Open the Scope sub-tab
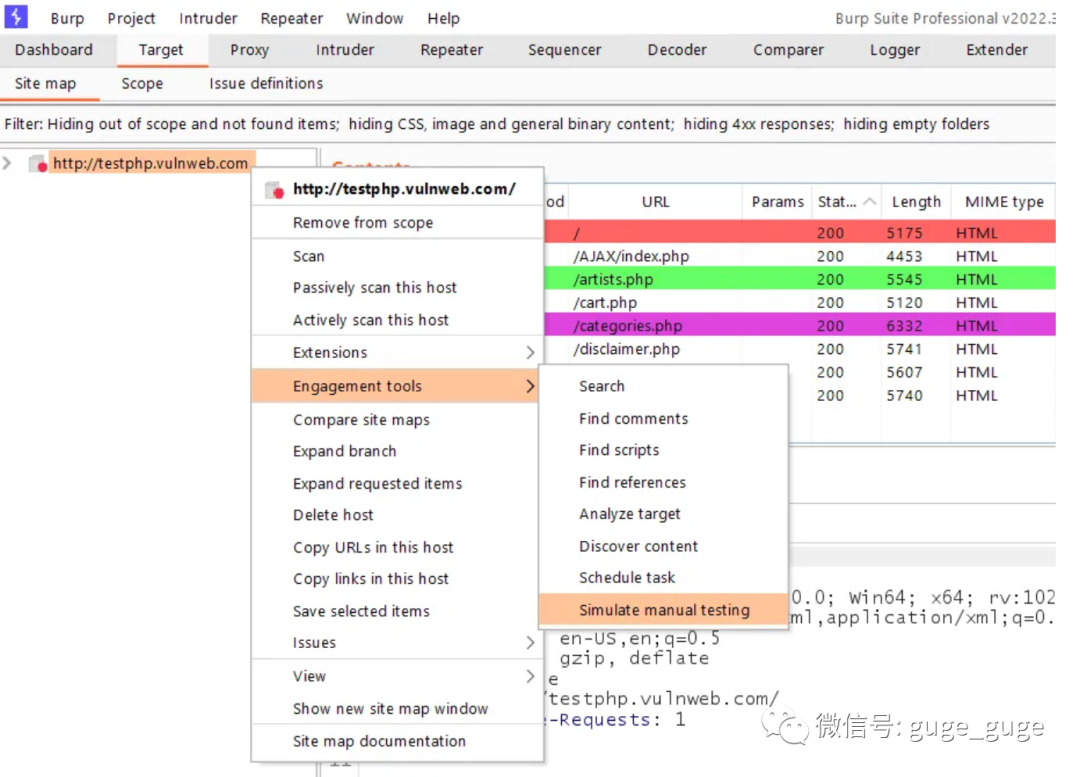The height and width of the screenshot is (777, 1080). pos(142,84)
